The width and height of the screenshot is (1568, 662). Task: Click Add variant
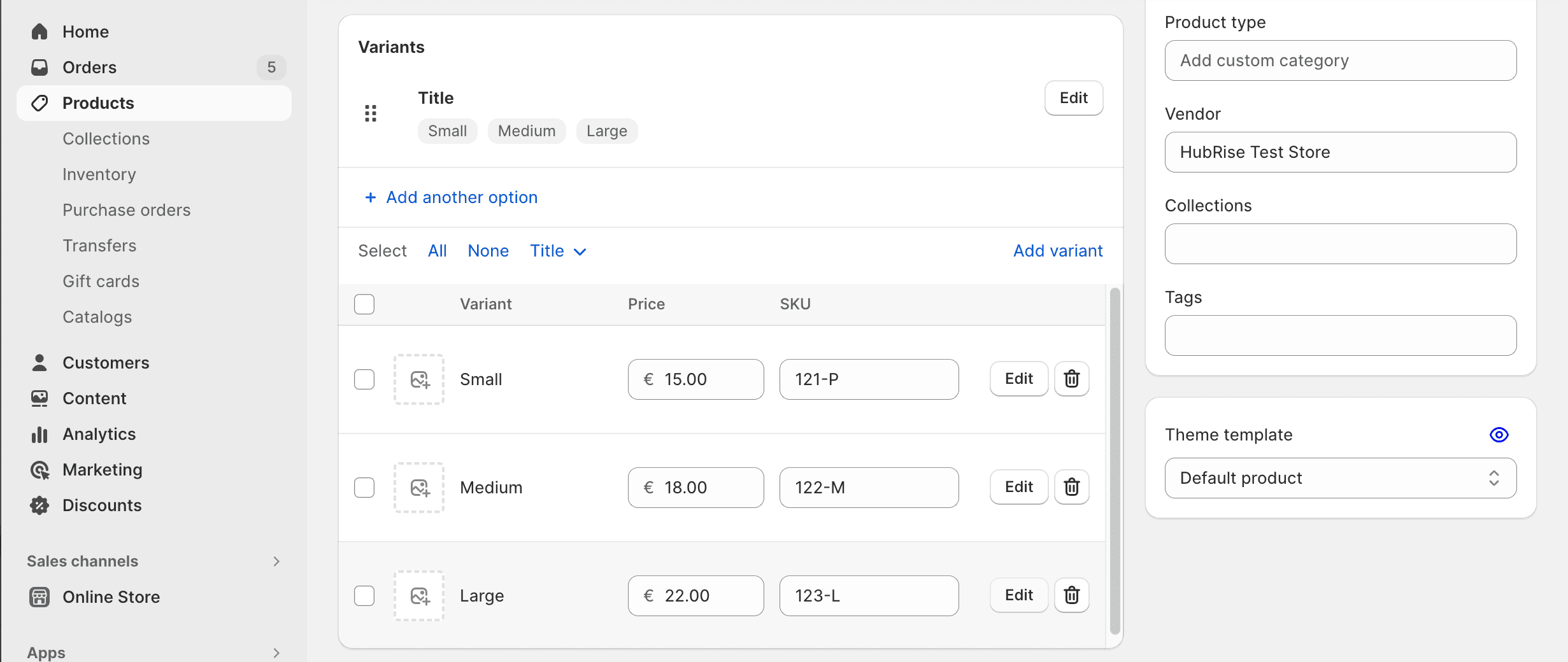(1057, 251)
